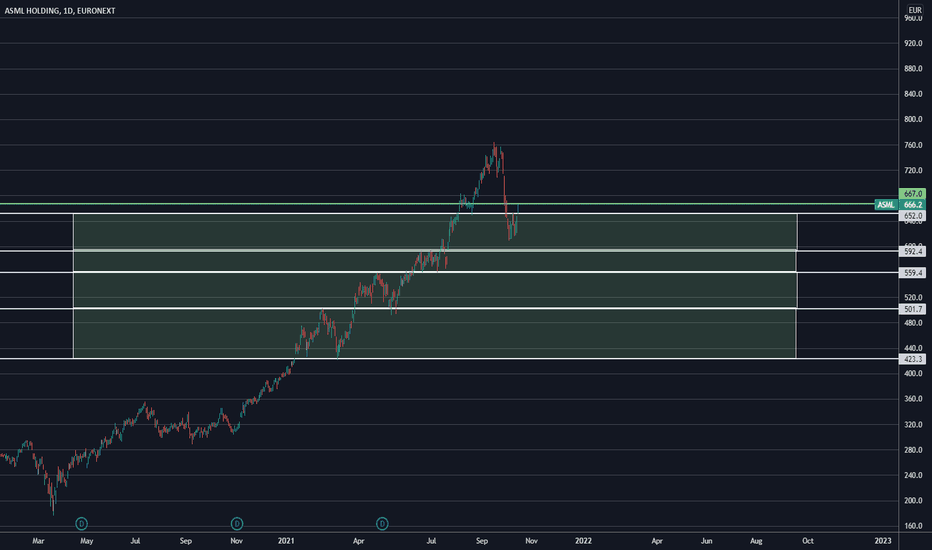The width and height of the screenshot is (932, 550).
Task: Select the 667.0 green price label
Action: tap(912, 194)
